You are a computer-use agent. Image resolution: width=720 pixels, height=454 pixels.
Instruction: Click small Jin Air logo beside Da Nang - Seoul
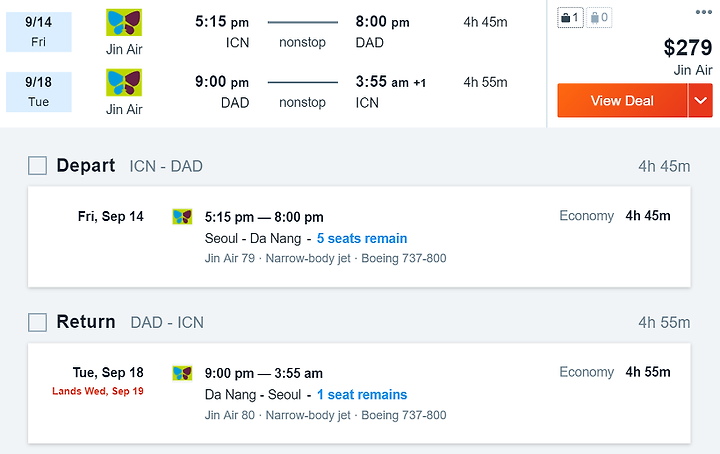pyautogui.click(x=182, y=373)
